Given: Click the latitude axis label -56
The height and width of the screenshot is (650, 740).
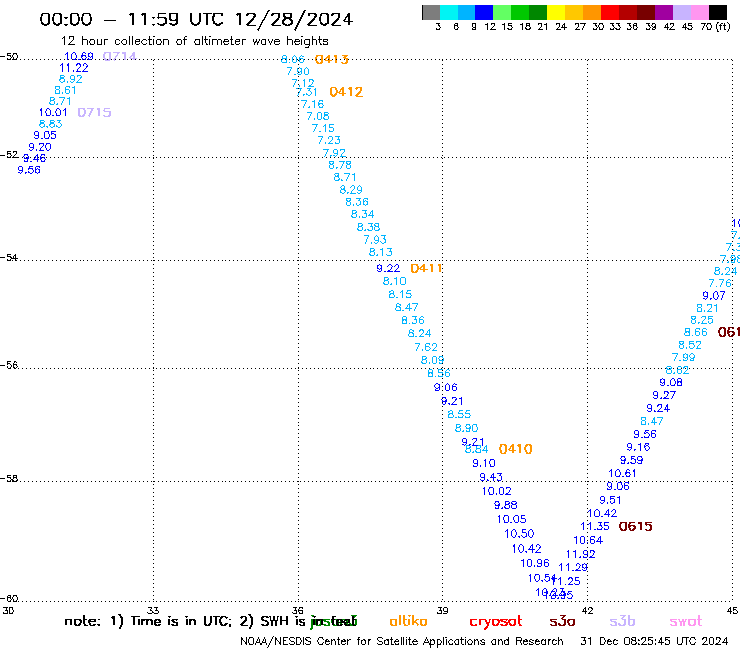Looking at the screenshot, I should coord(9,365).
